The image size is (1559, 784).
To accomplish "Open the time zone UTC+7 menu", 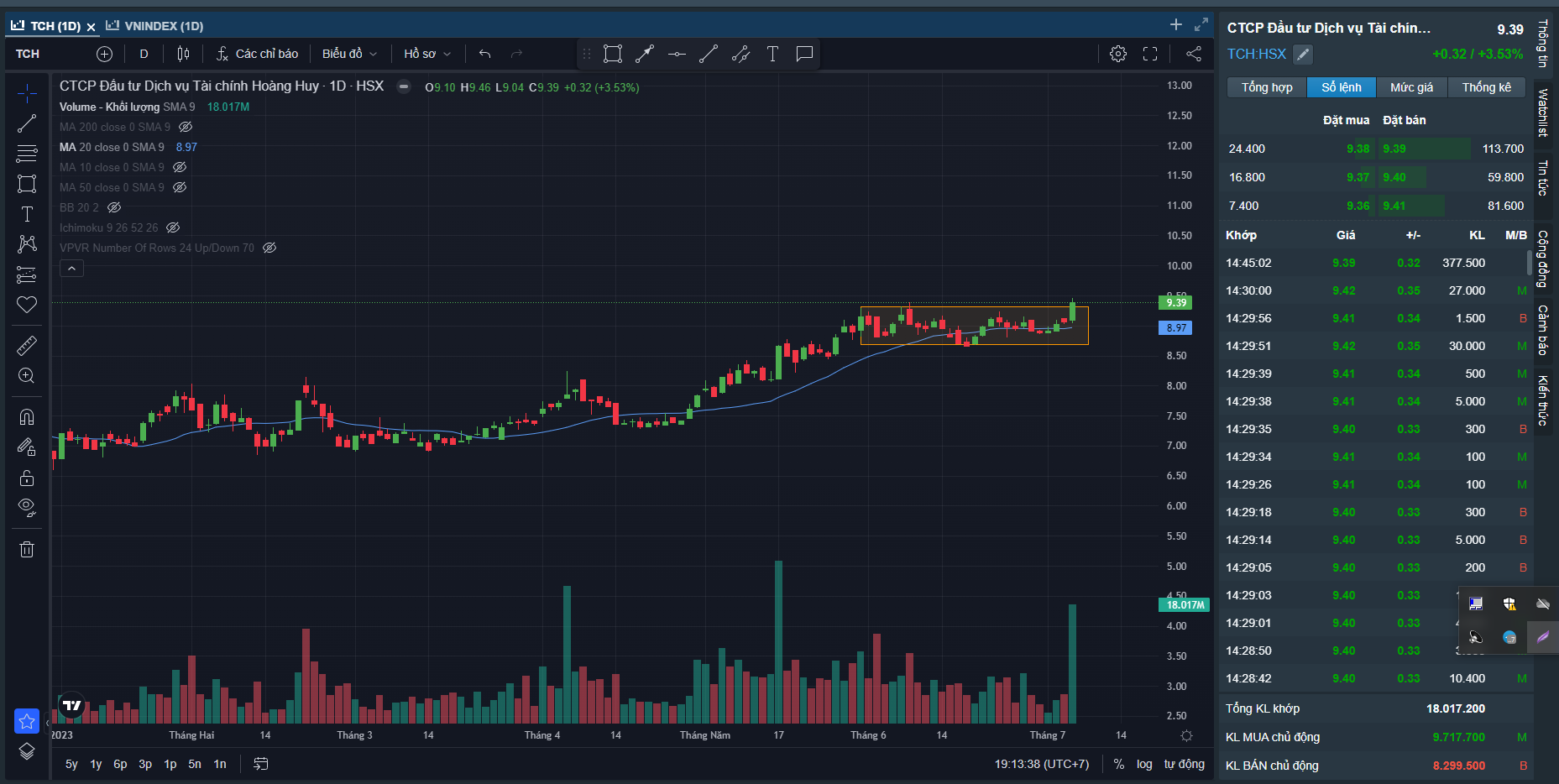I will [1042, 764].
